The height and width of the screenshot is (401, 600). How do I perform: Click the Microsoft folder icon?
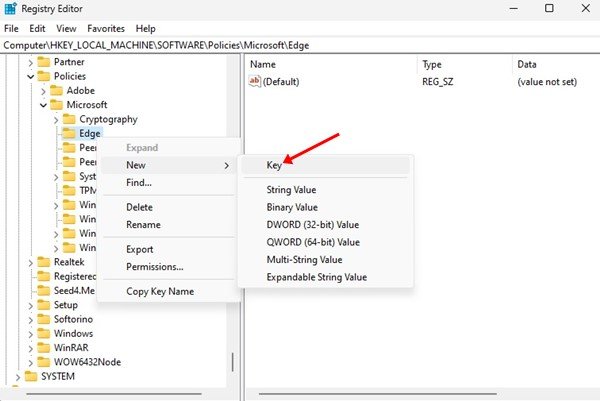coord(56,105)
